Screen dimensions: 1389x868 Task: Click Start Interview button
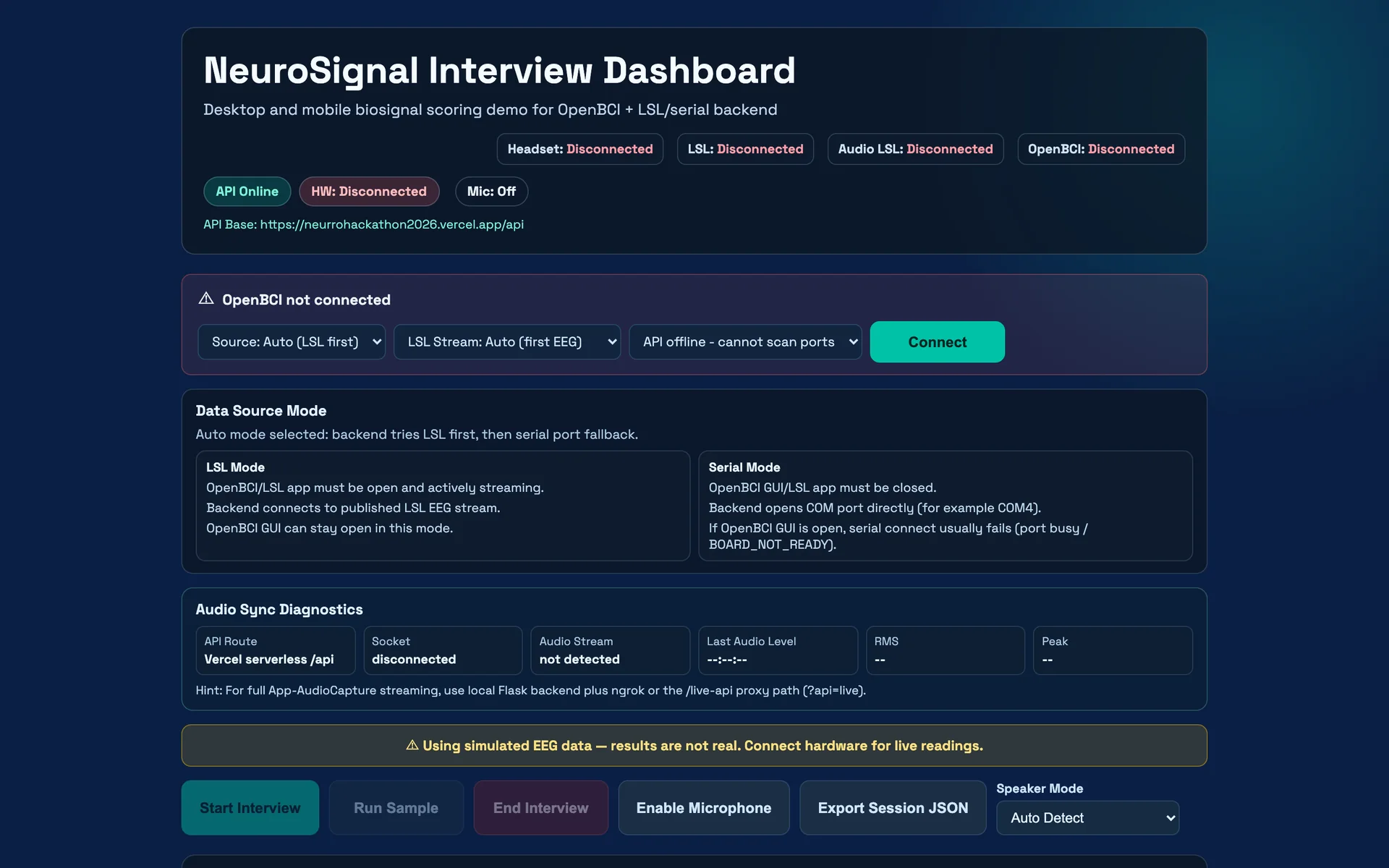[250, 808]
